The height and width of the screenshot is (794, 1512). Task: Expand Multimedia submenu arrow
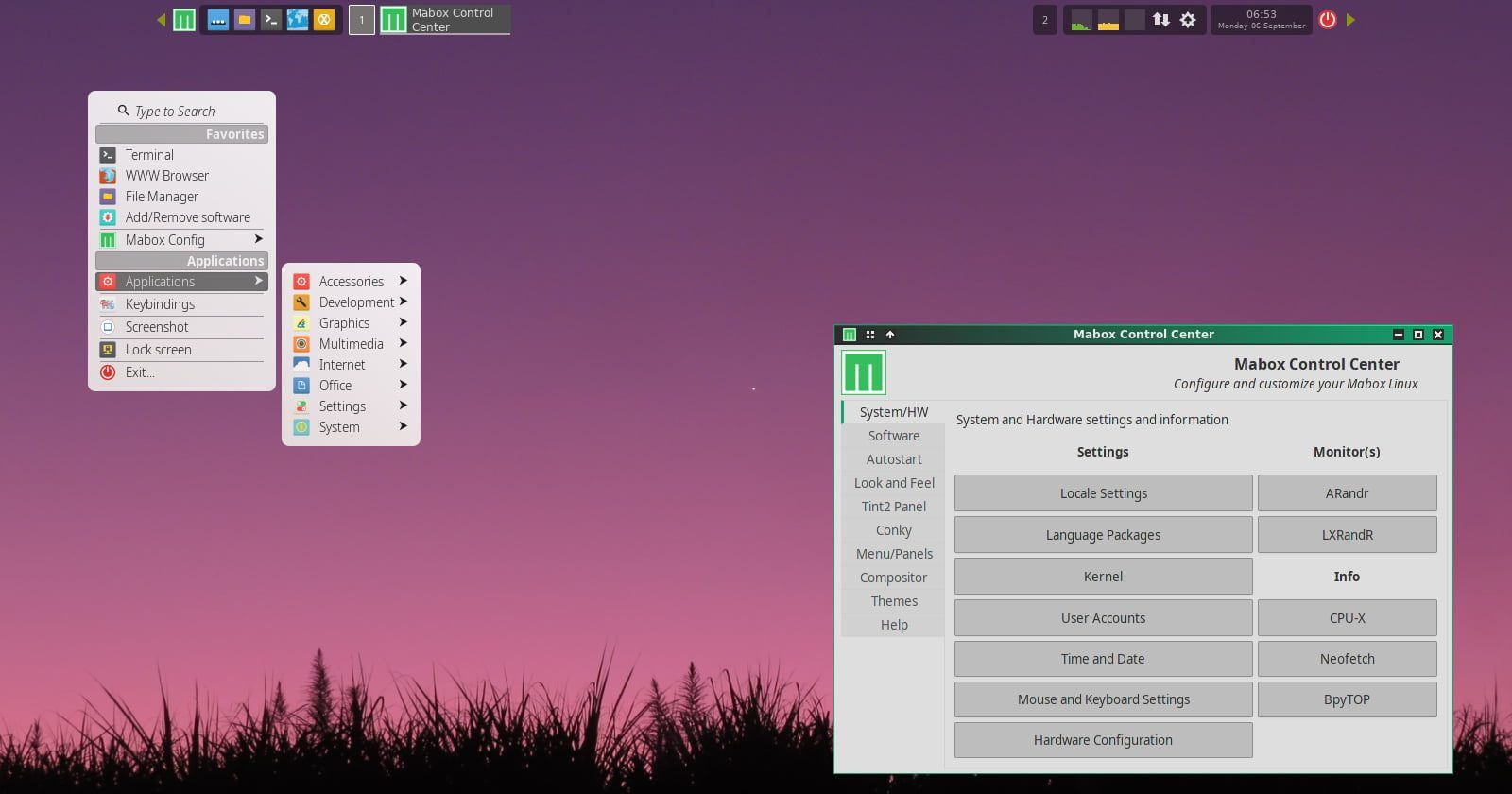coord(404,343)
